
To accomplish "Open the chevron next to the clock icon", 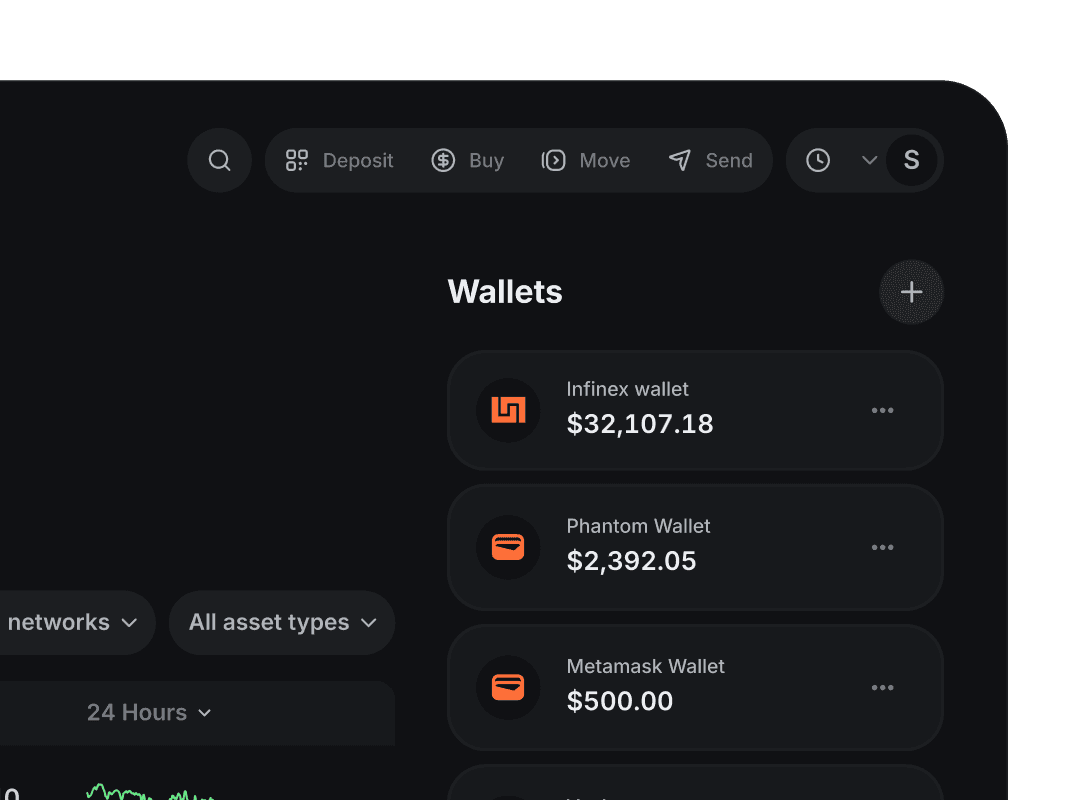I will pyautogui.click(x=867, y=160).
